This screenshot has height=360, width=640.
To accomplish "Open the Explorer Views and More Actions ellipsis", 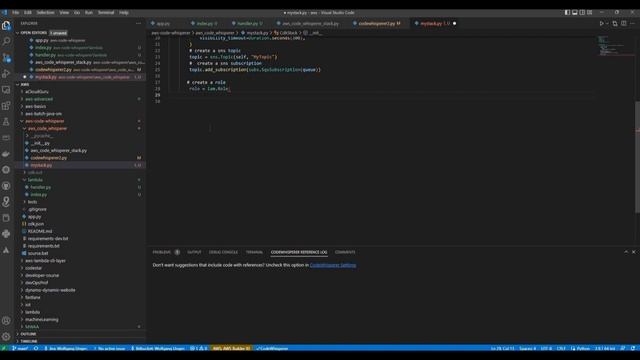I will [x=138, y=24].
